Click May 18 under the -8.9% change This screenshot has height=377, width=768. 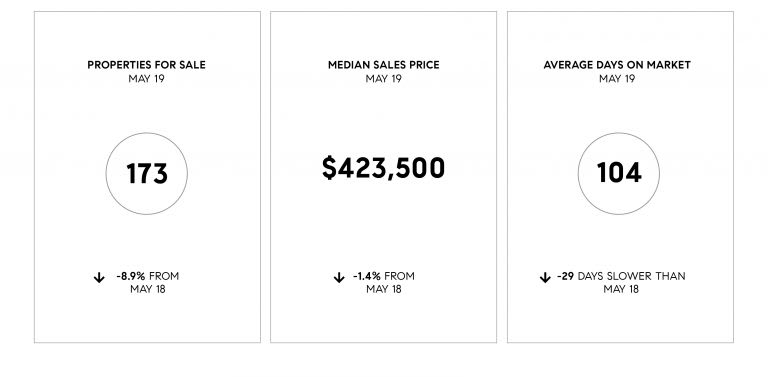tap(147, 289)
